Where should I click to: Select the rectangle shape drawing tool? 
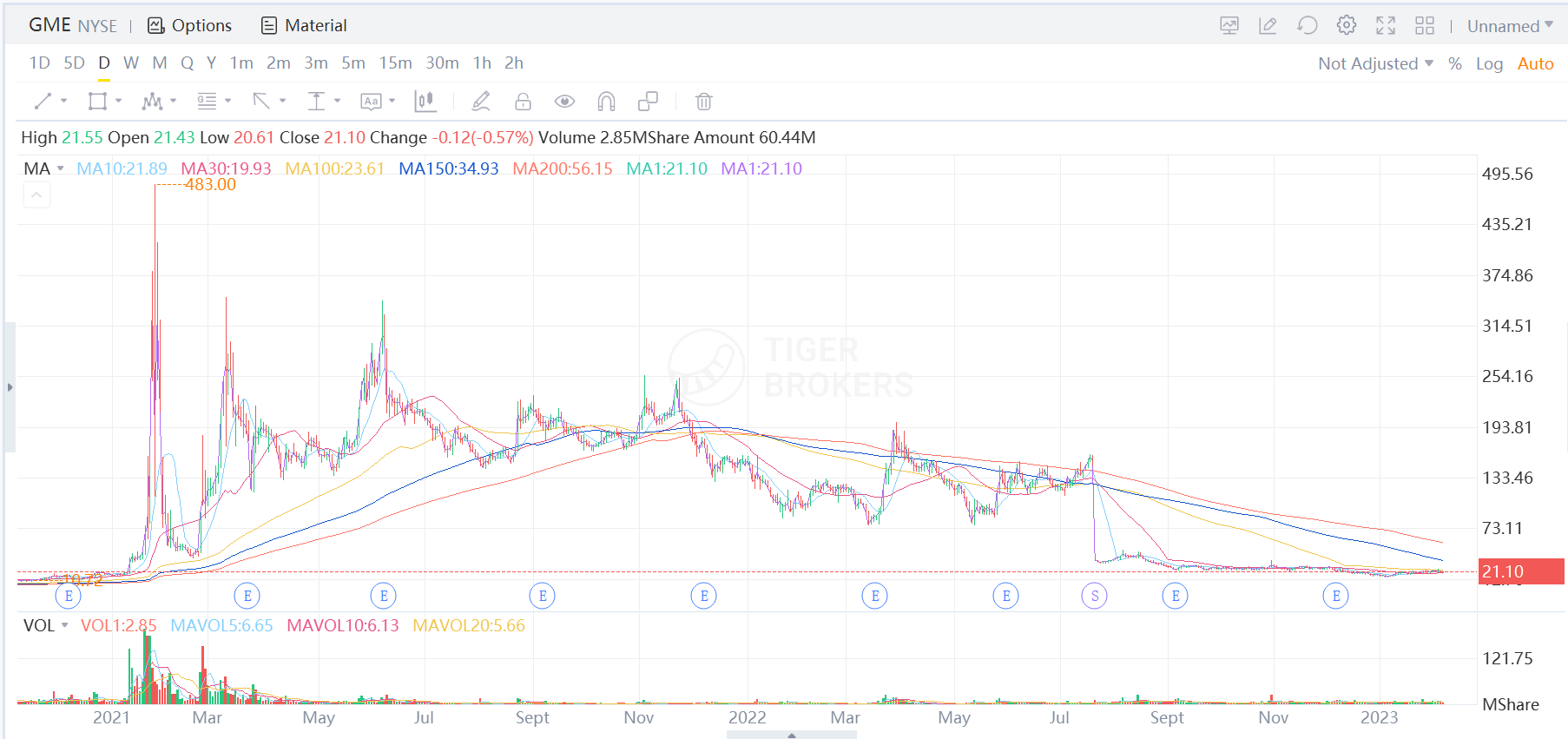tap(97, 102)
